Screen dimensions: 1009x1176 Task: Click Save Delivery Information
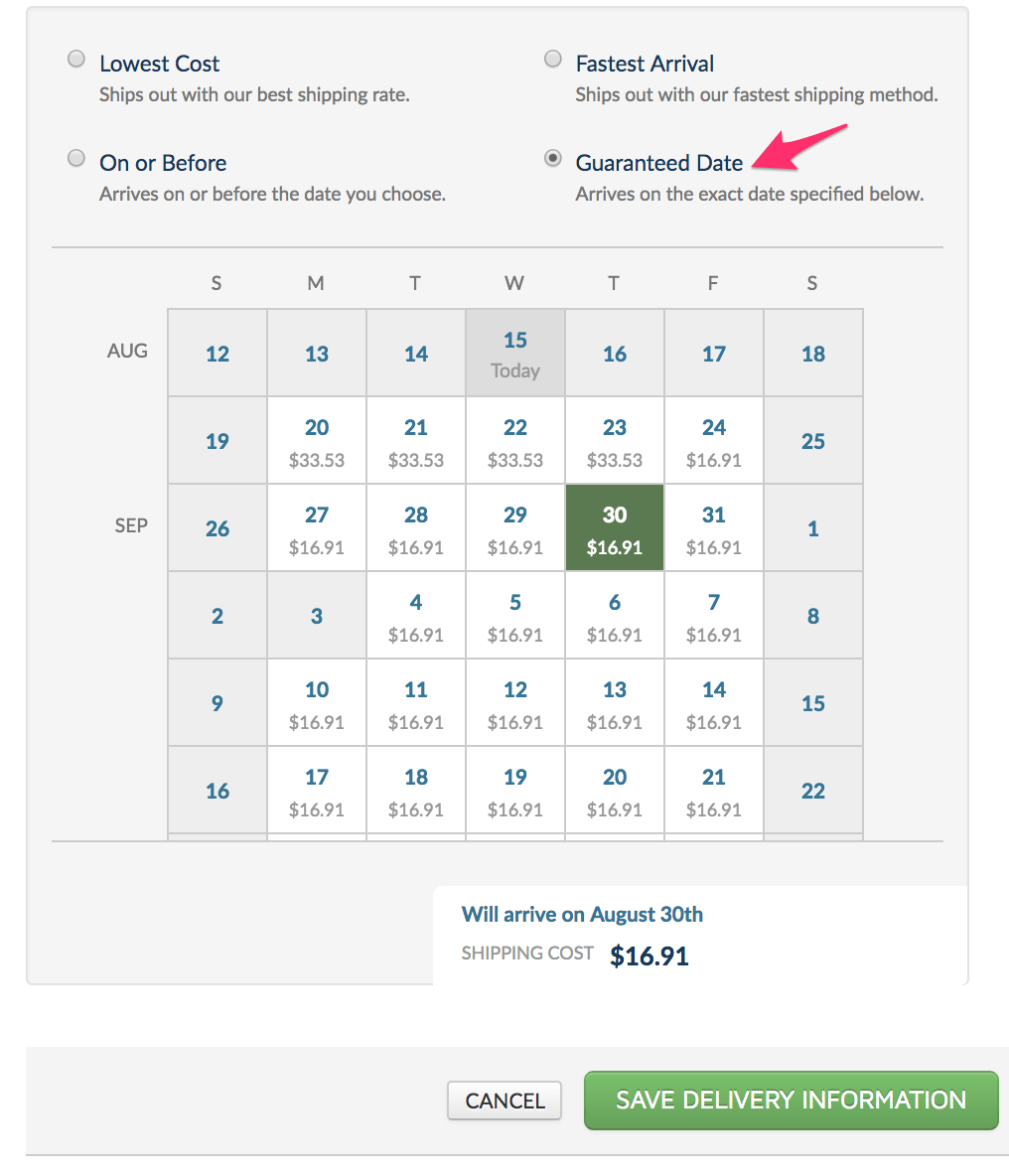pyautogui.click(x=791, y=1101)
